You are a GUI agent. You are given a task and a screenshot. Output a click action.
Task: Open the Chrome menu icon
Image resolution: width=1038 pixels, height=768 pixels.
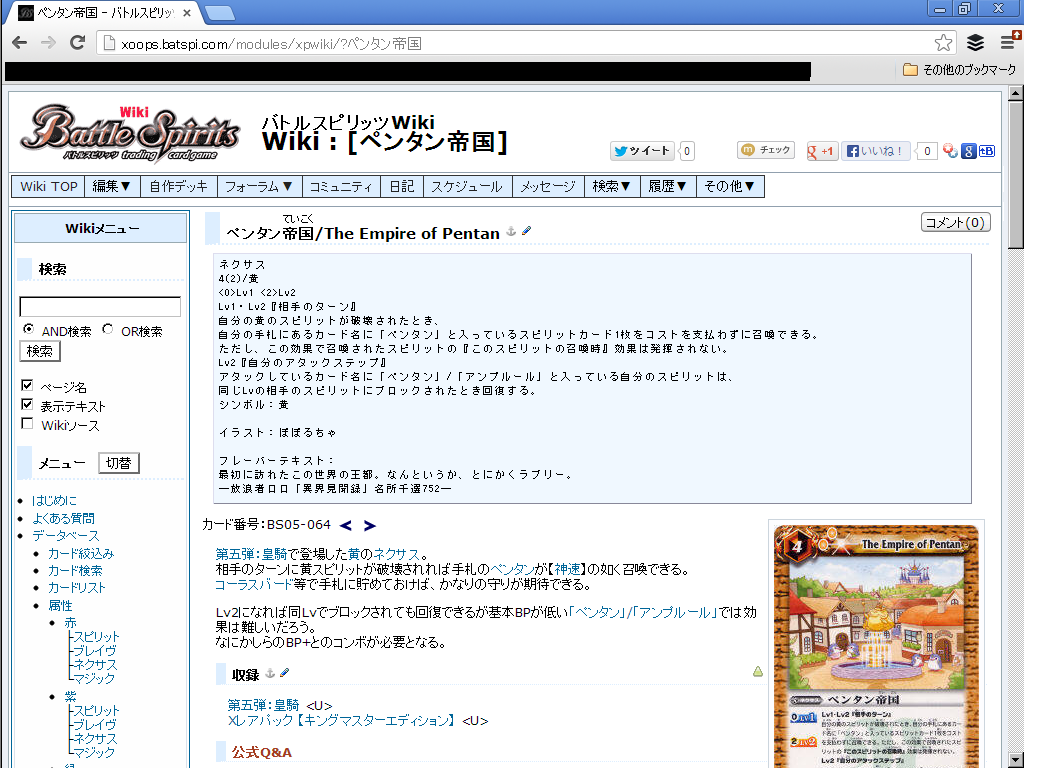[x=1009, y=42]
